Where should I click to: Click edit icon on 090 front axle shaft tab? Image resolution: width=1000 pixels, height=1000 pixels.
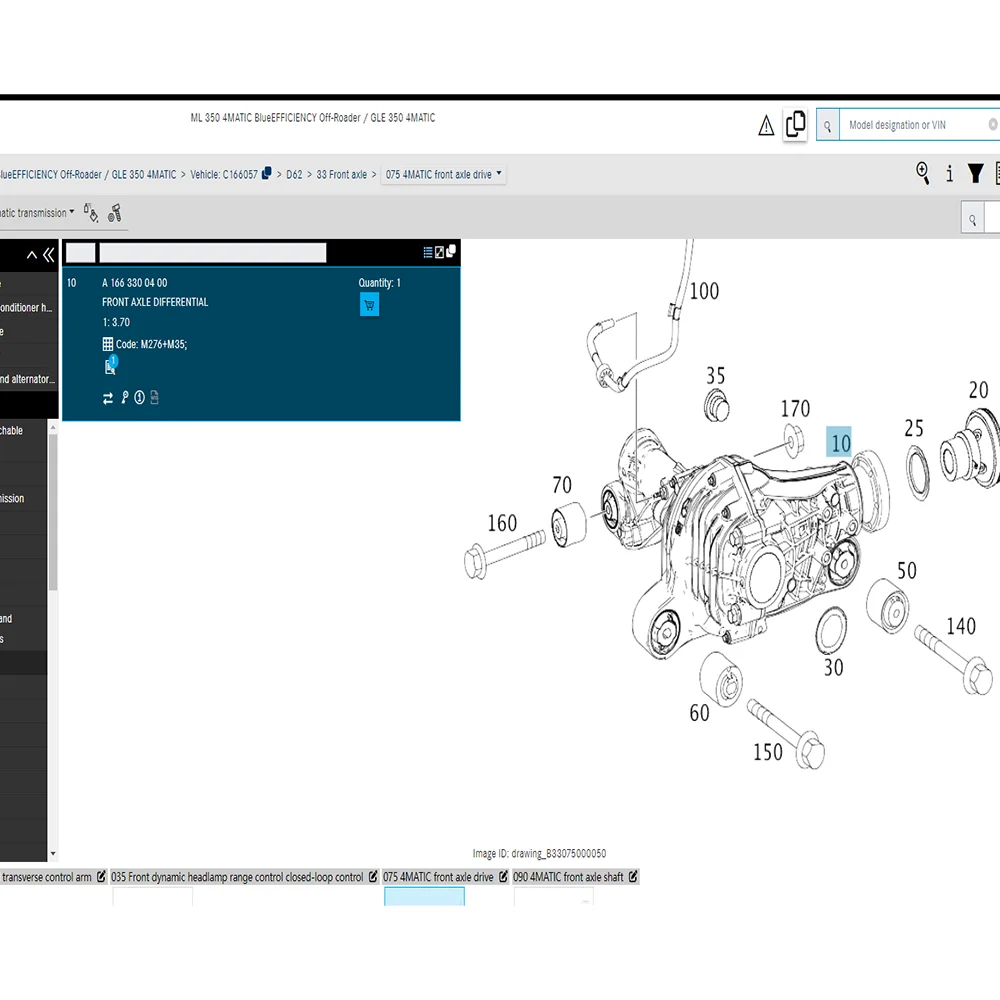(x=633, y=877)
